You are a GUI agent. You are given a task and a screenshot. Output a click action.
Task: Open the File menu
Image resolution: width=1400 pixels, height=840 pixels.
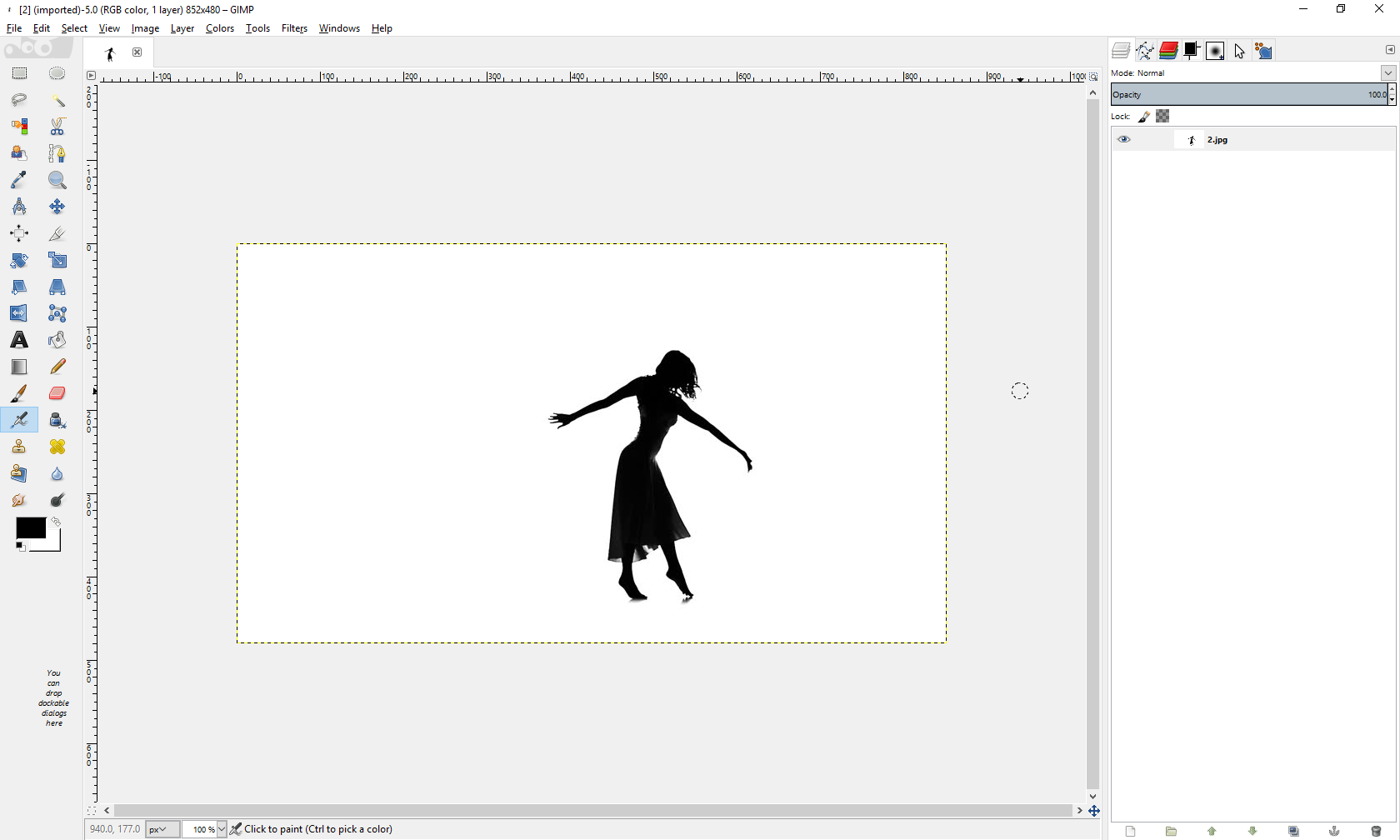pyautogui.click(x=14, y=28)
